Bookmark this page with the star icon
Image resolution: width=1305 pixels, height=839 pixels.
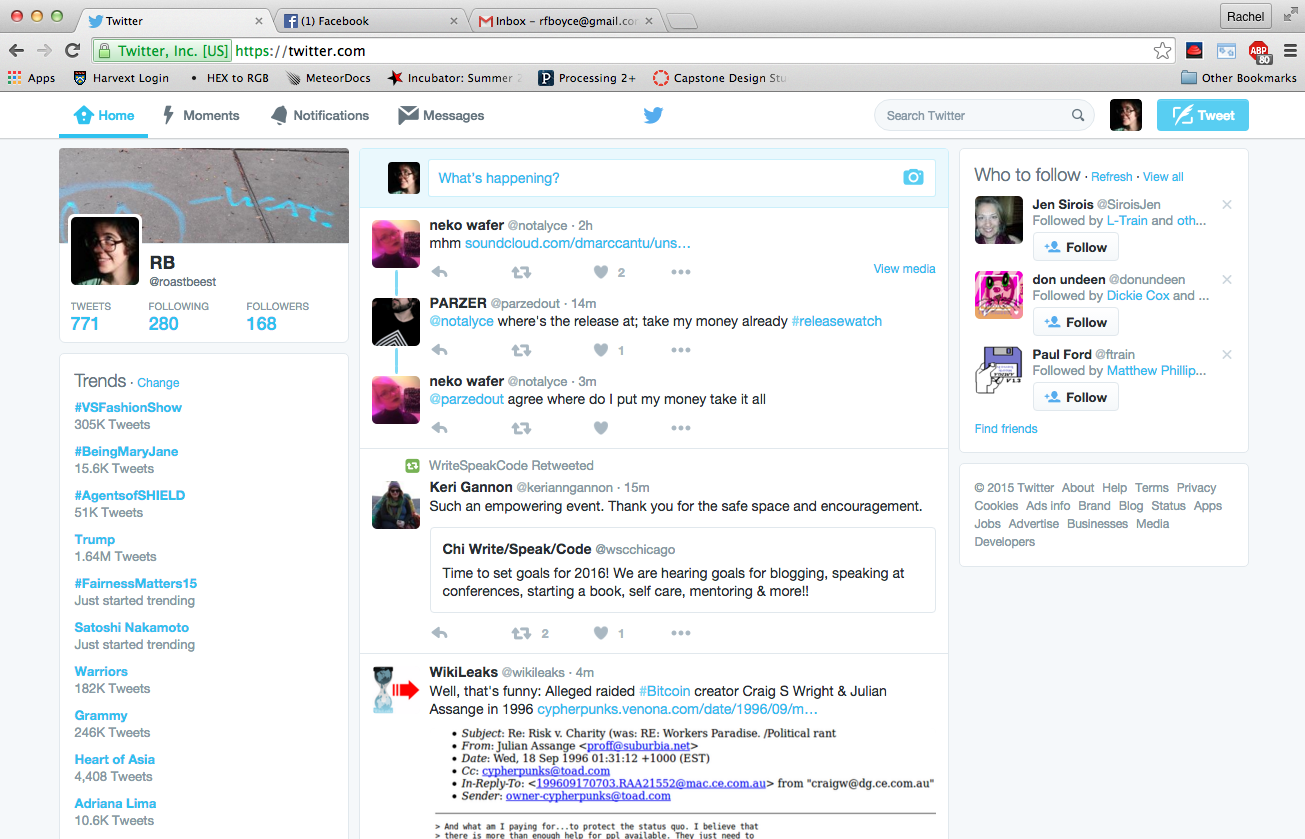[1162, 51]
